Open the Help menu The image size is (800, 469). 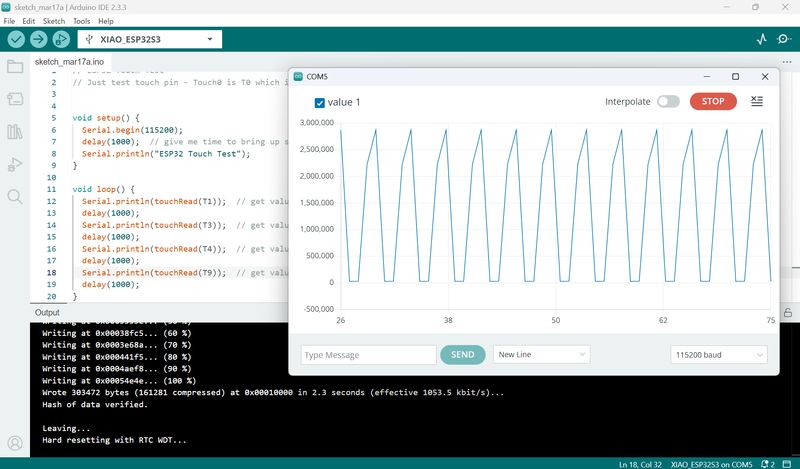click(x=106, y=21)
